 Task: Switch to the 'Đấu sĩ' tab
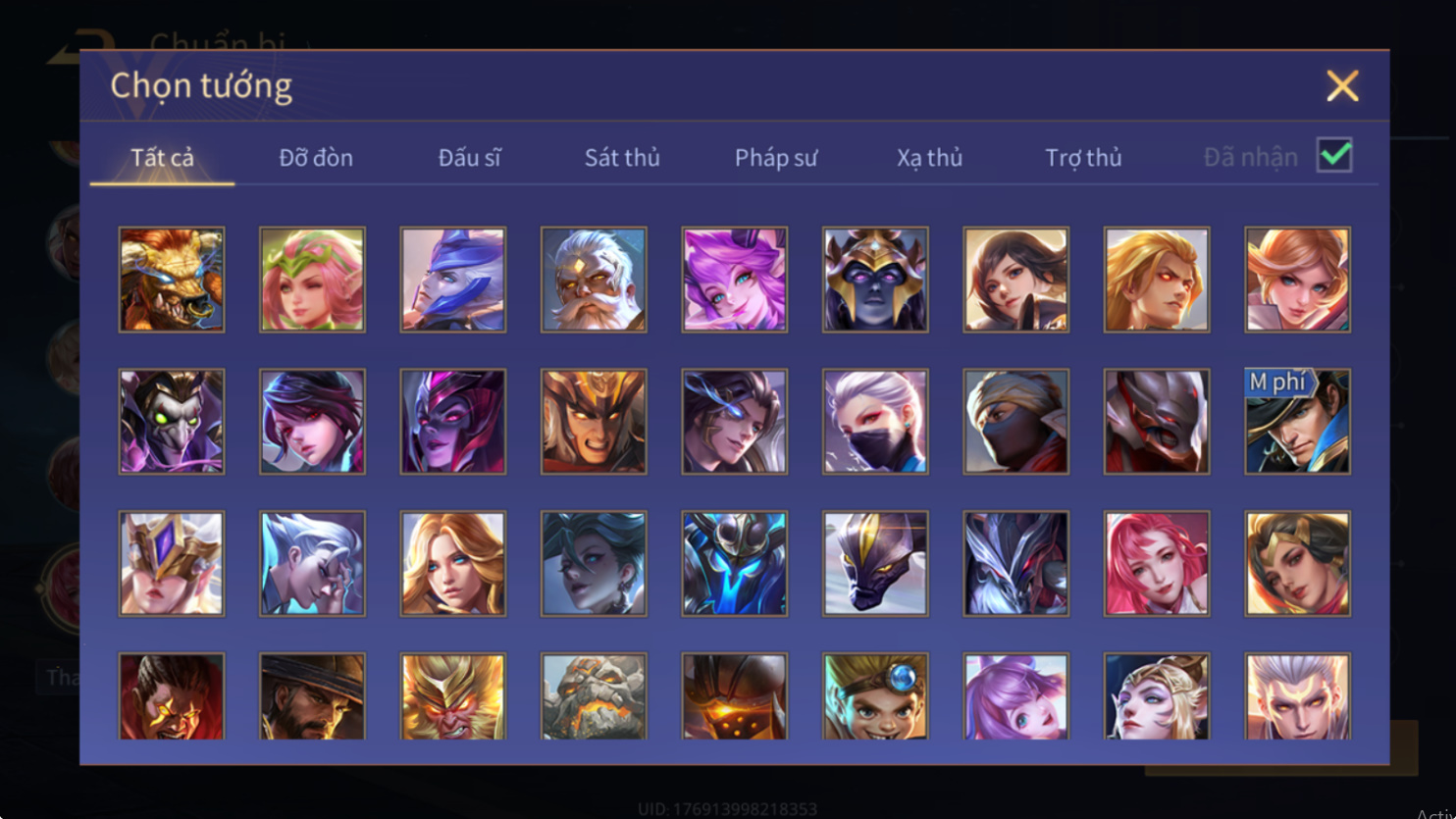point(469,157)
